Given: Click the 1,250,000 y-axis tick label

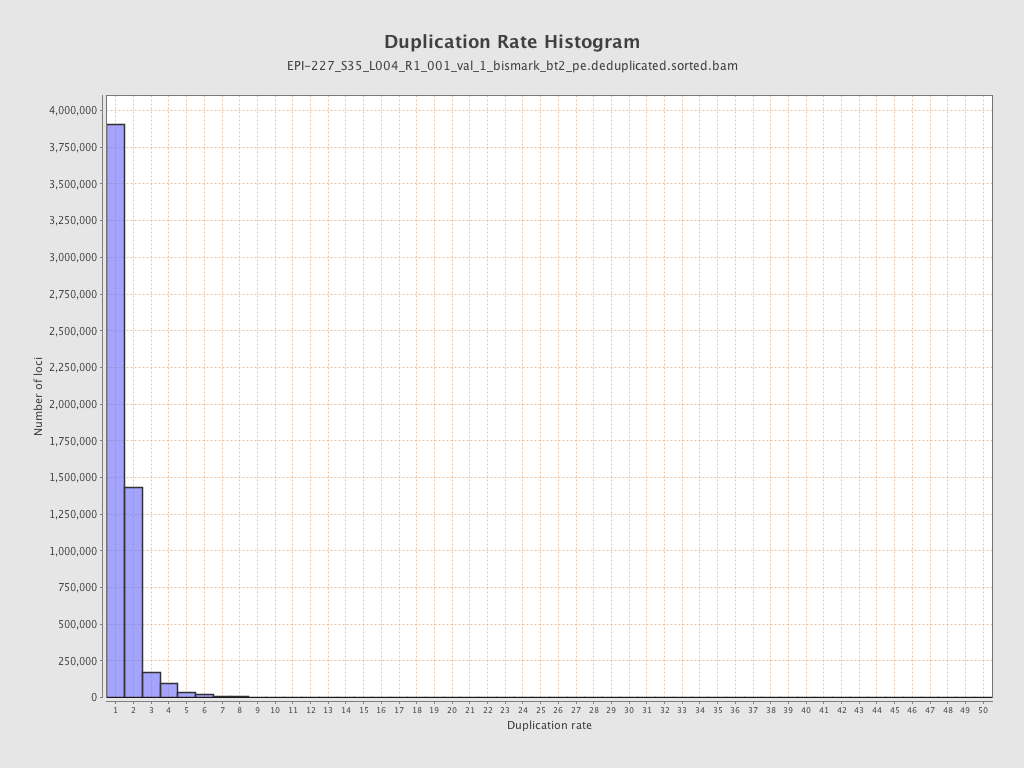Looking at the screenshot, I should [73, 514].
